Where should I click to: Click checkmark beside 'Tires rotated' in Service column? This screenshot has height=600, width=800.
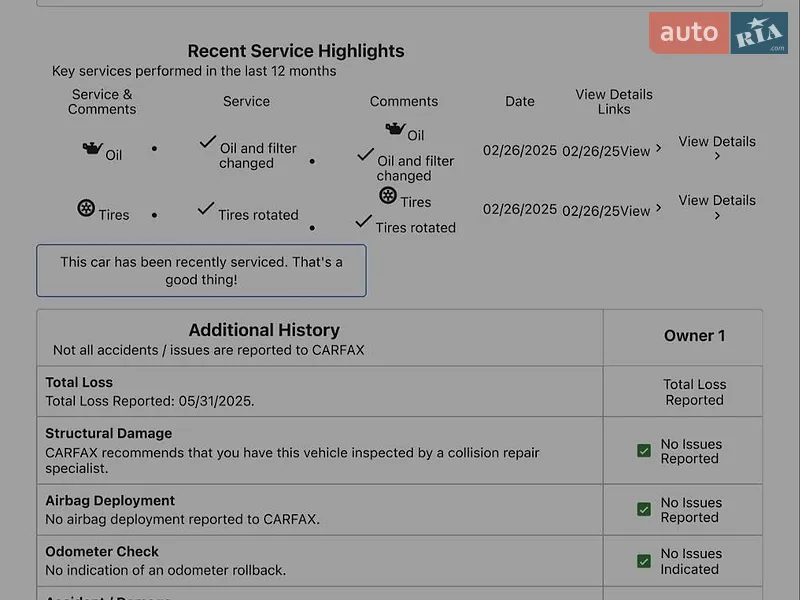tap(206, 208)
